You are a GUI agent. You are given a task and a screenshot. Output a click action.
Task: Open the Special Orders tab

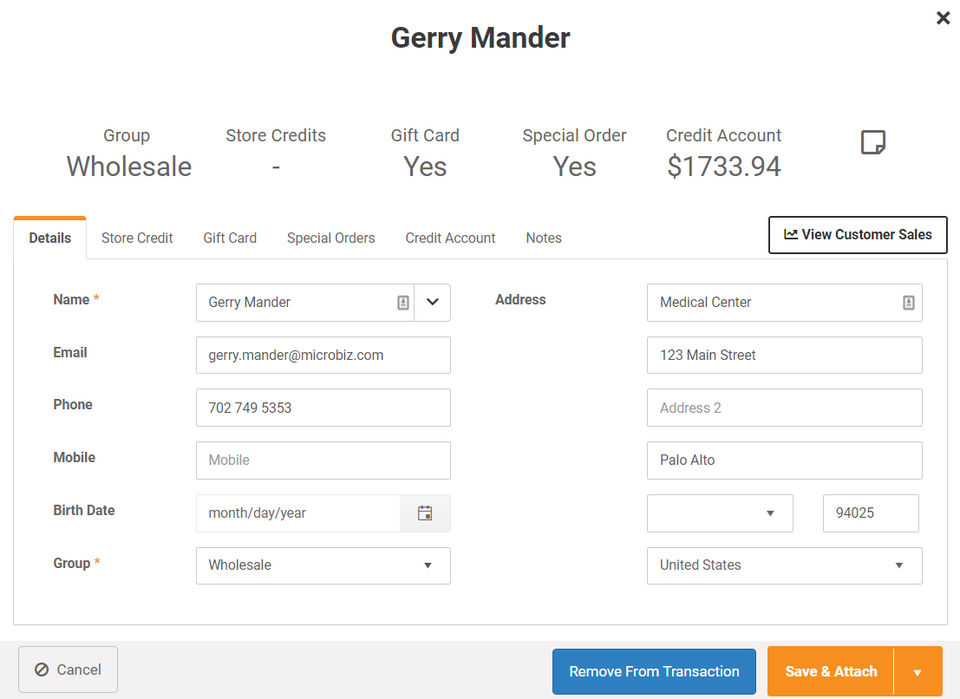331,238
